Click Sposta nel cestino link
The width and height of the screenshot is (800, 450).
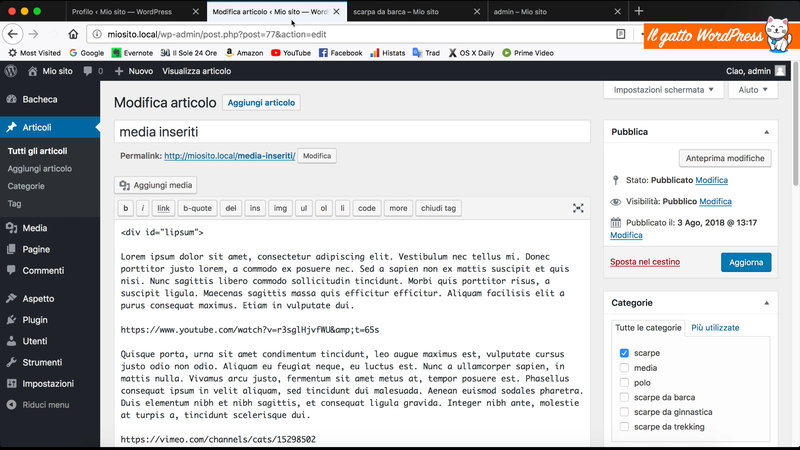tap(645, 262)
